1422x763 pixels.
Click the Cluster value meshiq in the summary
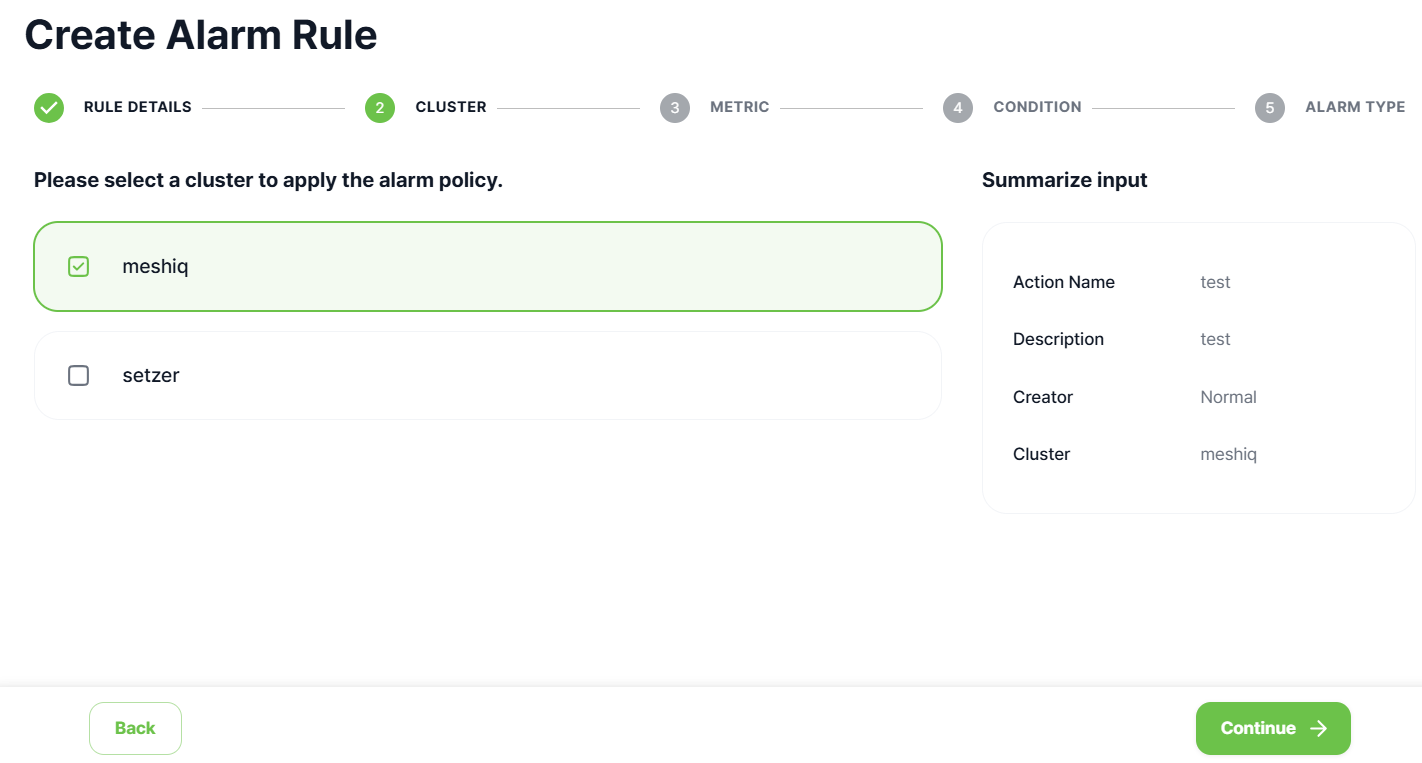pyautogui.click(x=1228, y=454)
